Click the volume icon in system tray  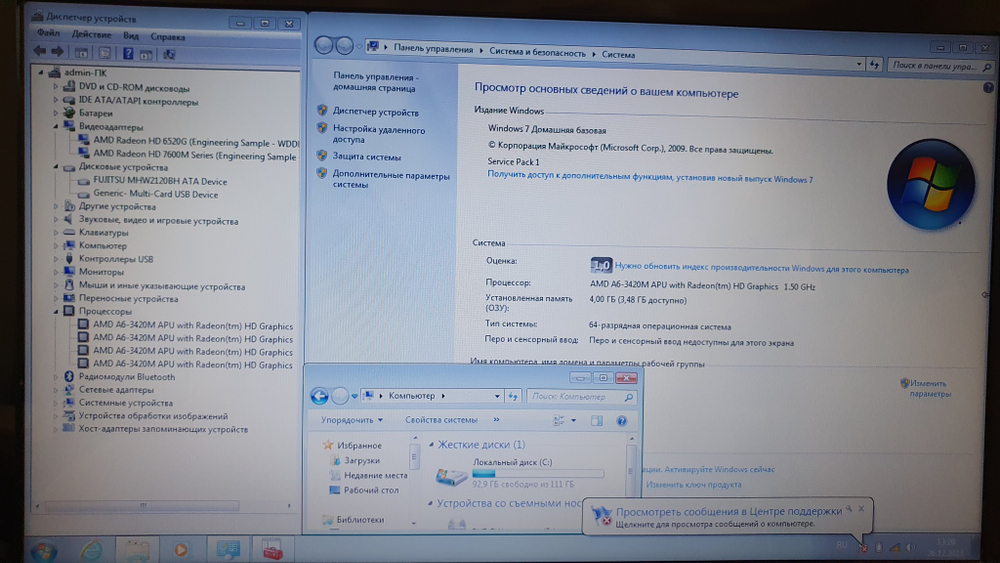pos(910,547)
